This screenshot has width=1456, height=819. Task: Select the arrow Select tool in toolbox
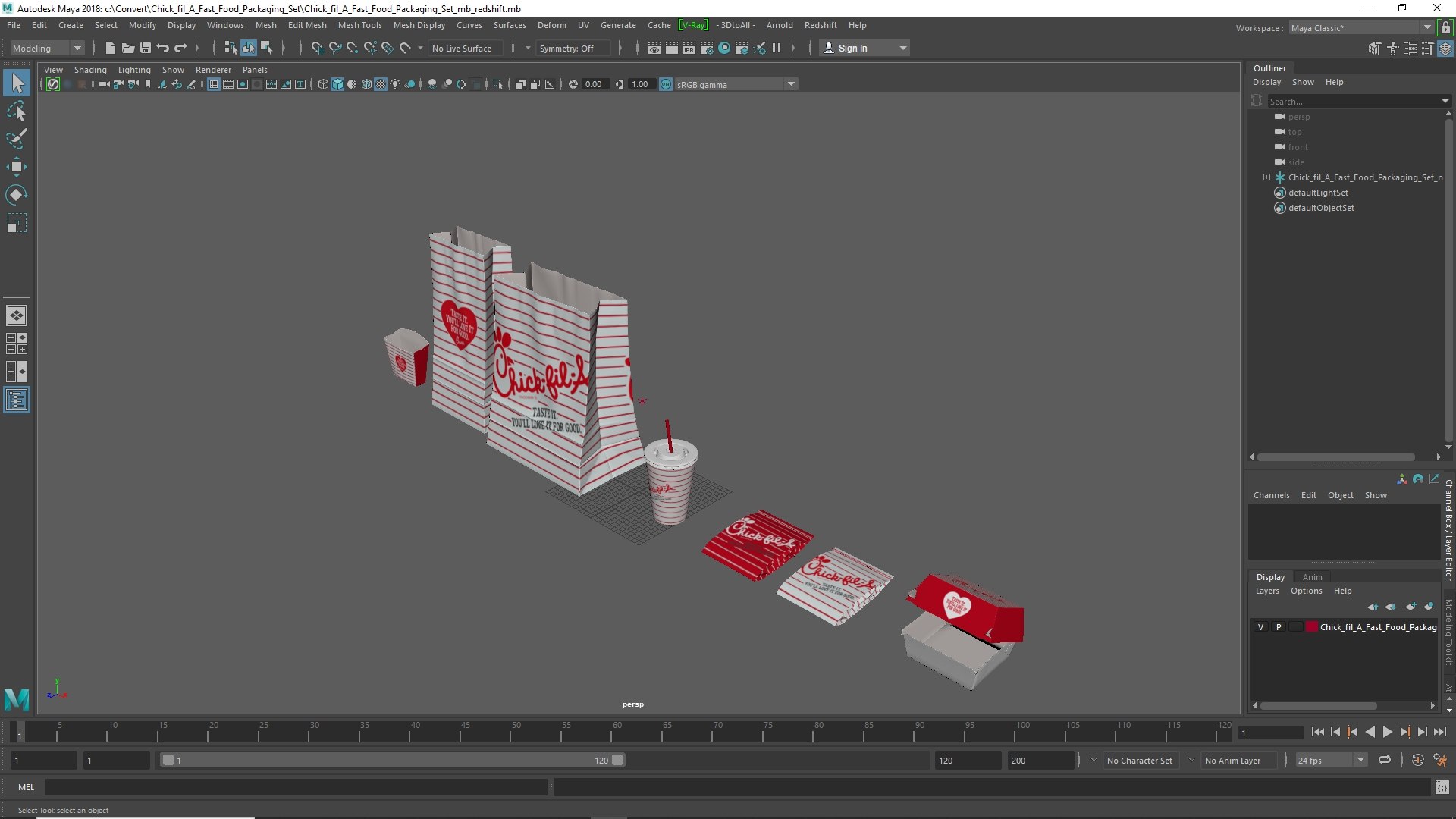17,83
